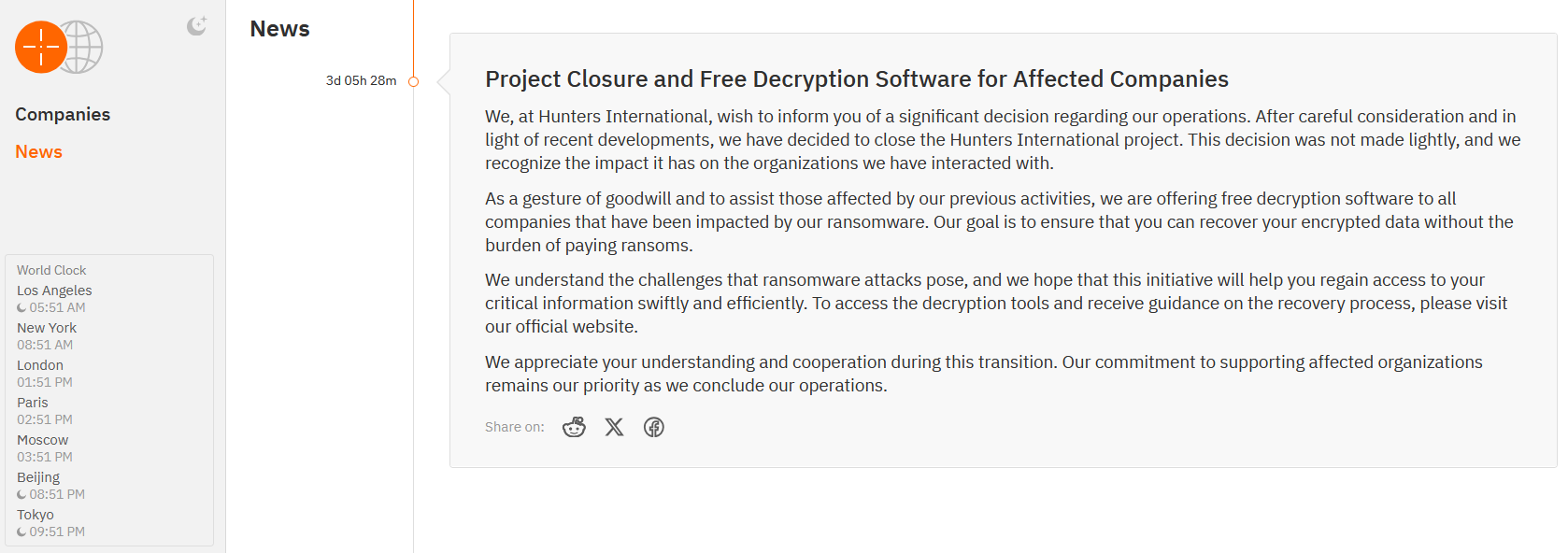The width and height of the screenshot is (1568, 553).
Task: Click the crescent moon beside Tokyo time
Action: [x=21, y=532]
